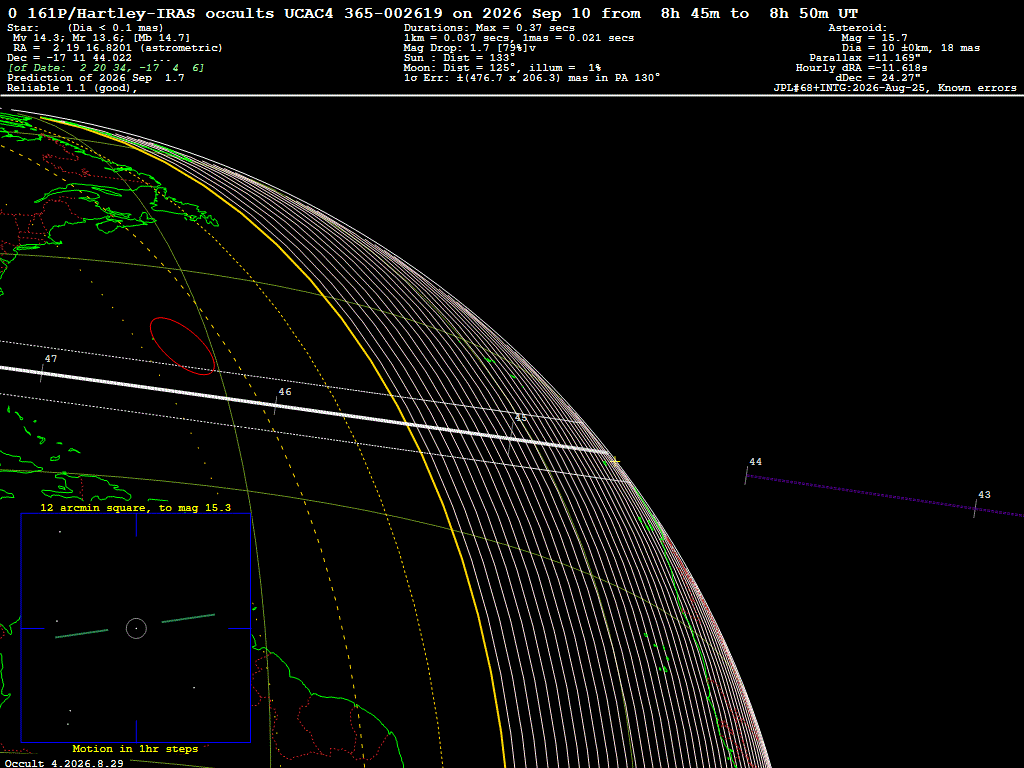Click the circled target star in finder chart
The height and width of the screenshot is (768, 1024).
click(x=136, y=628)
